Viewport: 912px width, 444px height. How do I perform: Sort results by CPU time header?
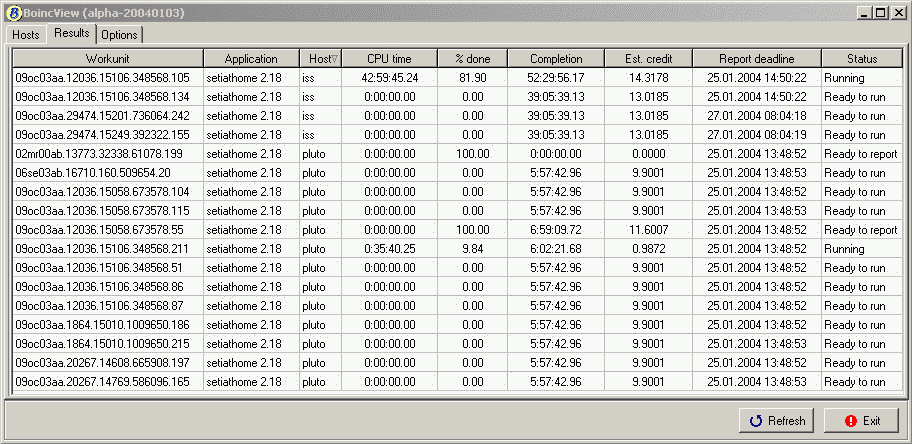tap(390, 59)
